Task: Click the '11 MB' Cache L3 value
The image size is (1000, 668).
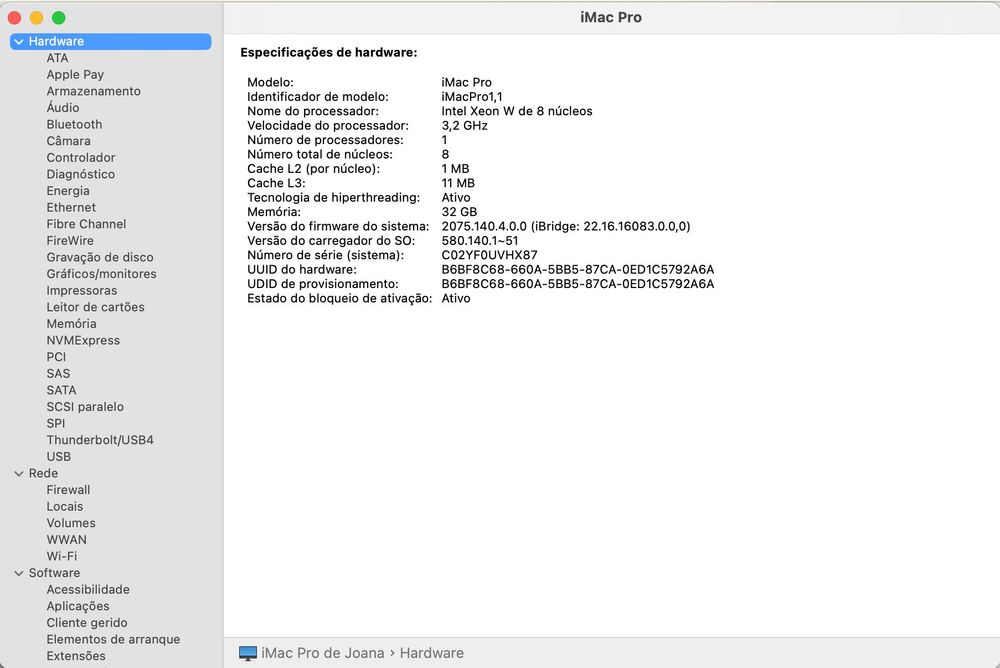Action: click(x=458, y=183)
